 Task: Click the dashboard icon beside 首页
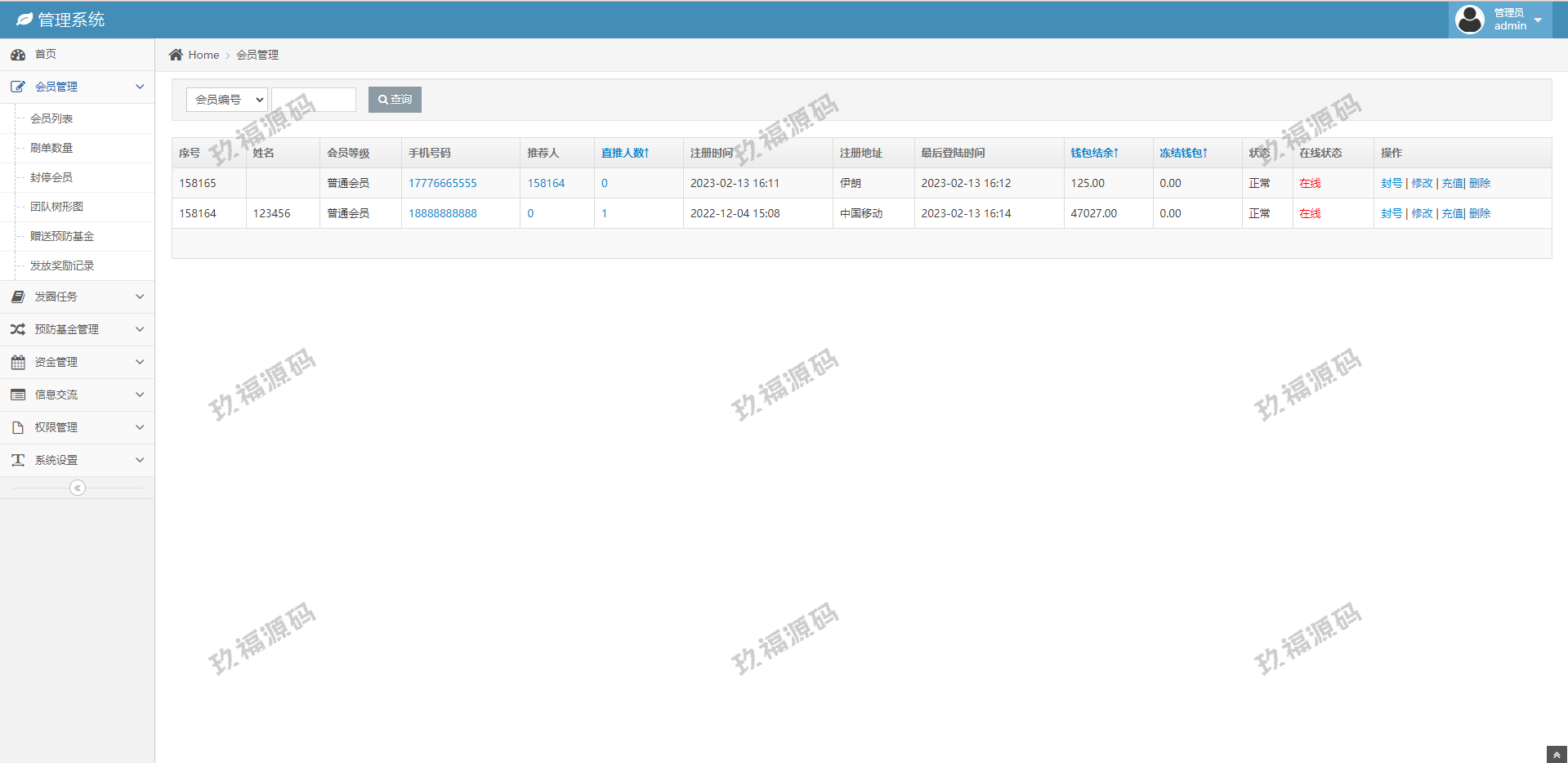coord(18,55)
